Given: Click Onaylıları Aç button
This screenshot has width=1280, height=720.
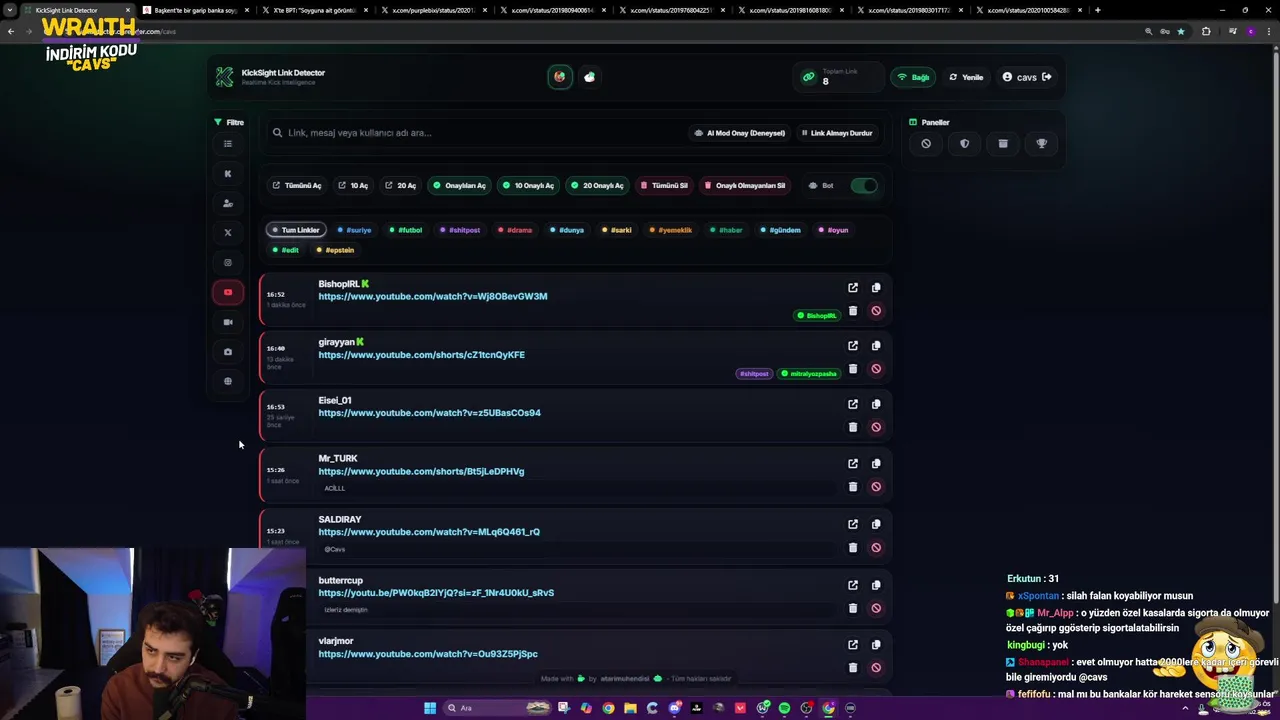Looking at the screenshot, I should coord(459,186).
